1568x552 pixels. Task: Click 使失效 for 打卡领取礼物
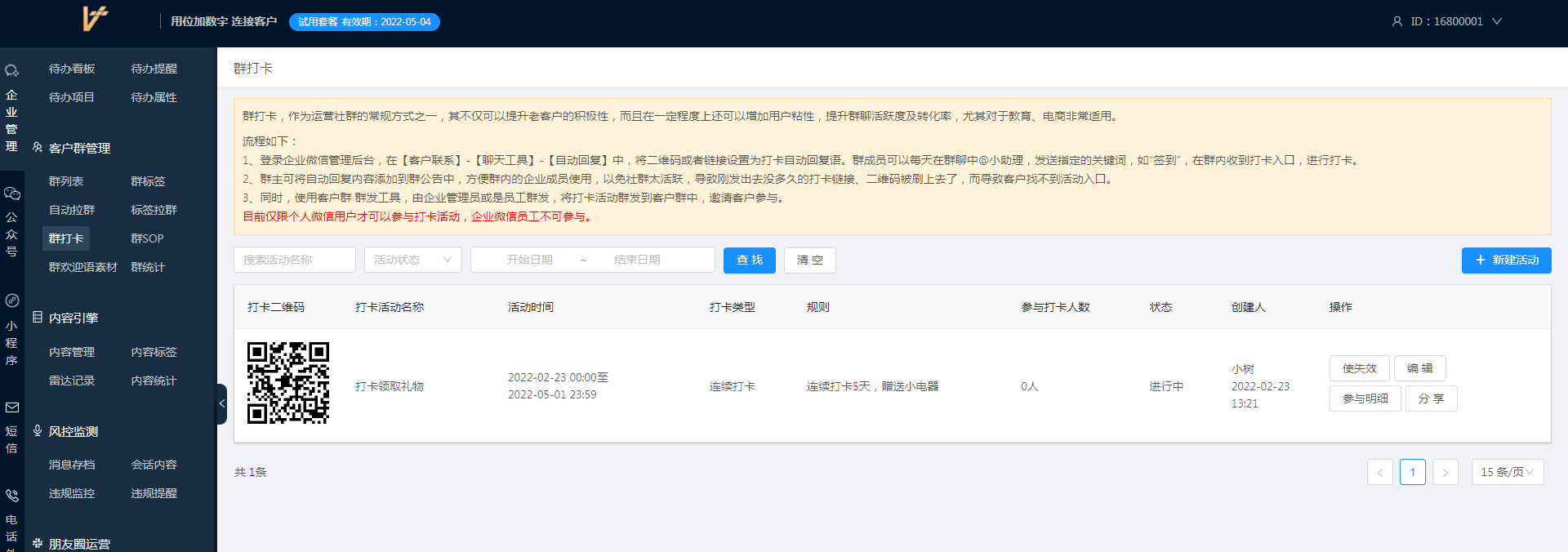(x=1360, y=368)
